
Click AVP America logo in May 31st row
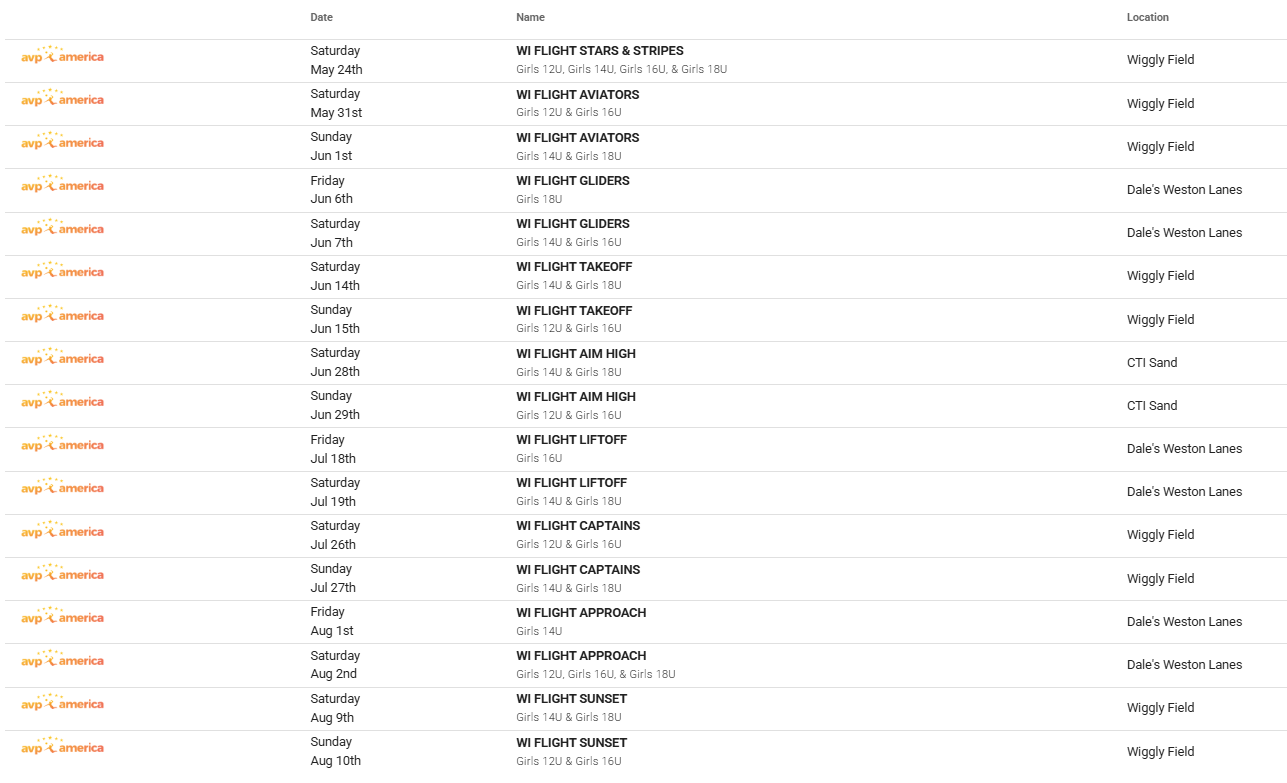click(62, 99)
